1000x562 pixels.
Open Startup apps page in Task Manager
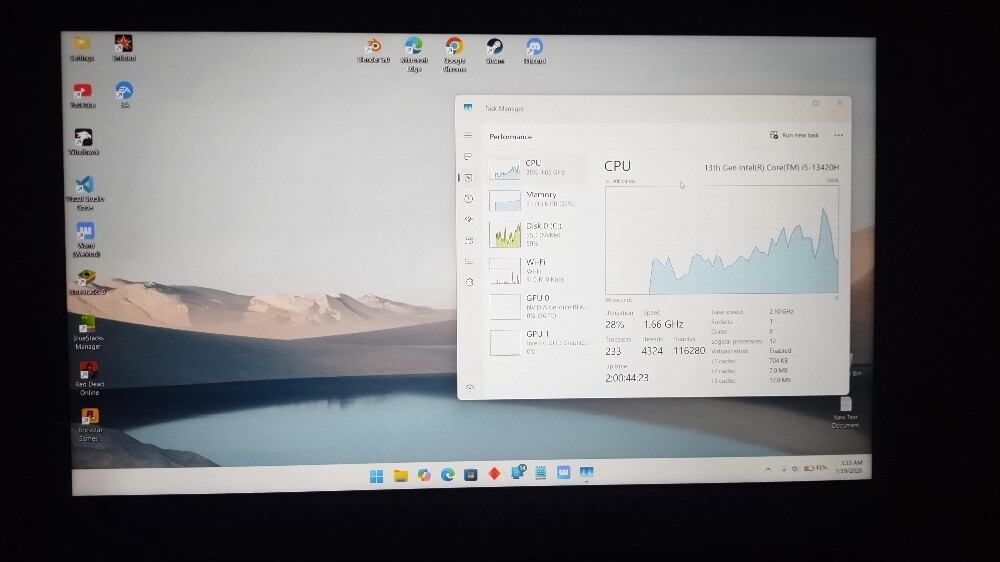469,219
